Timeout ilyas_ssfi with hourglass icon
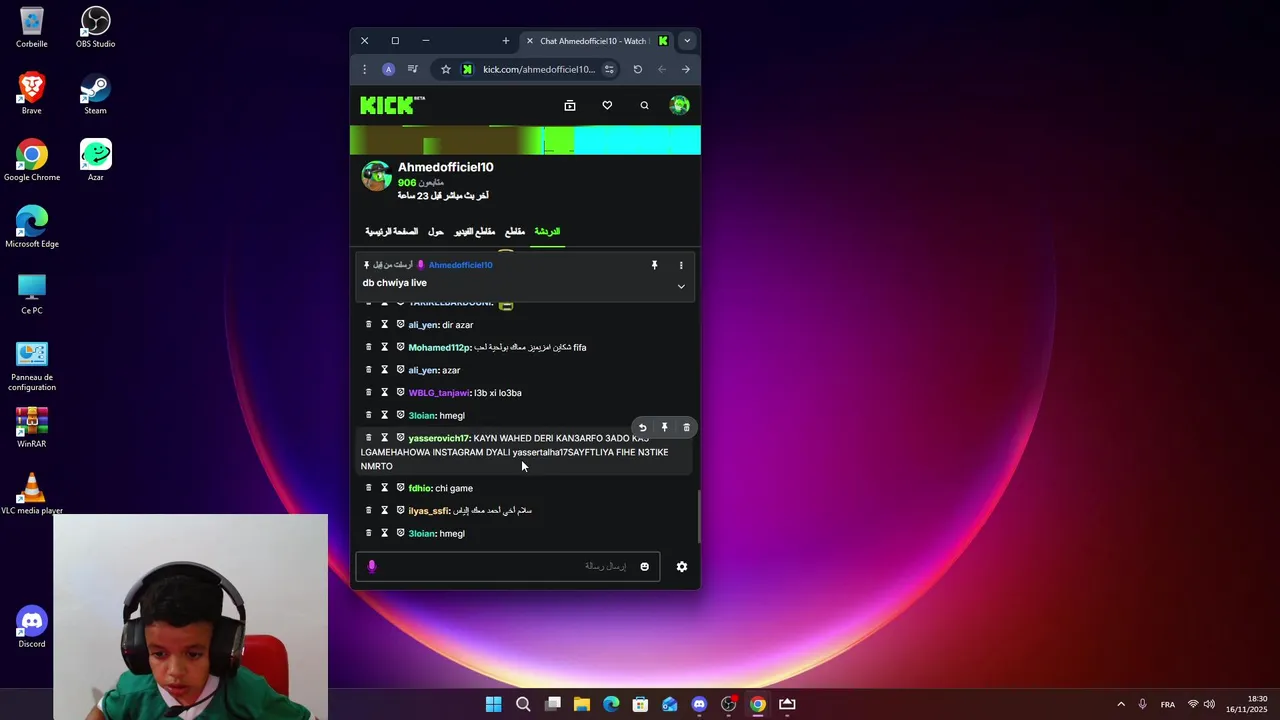The width and height of the screenshot is (1280, 720). tap(384, 510)
